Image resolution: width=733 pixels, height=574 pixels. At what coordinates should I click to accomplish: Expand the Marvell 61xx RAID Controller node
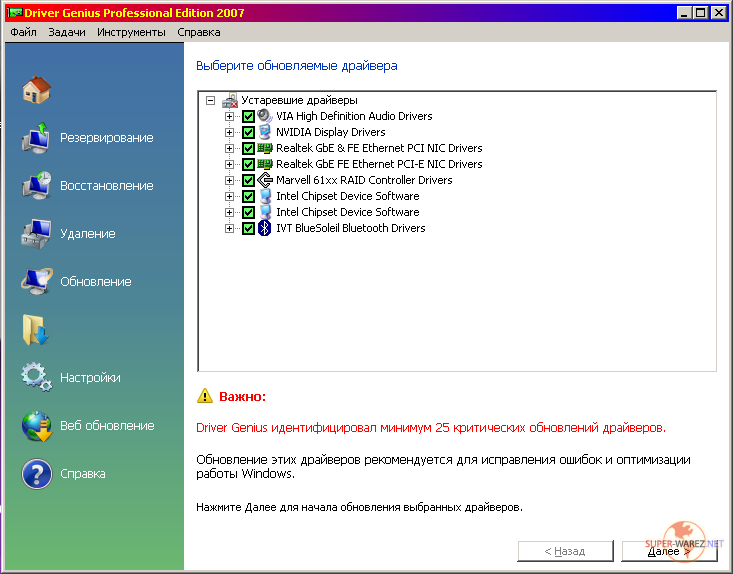[x=230, y=180]
